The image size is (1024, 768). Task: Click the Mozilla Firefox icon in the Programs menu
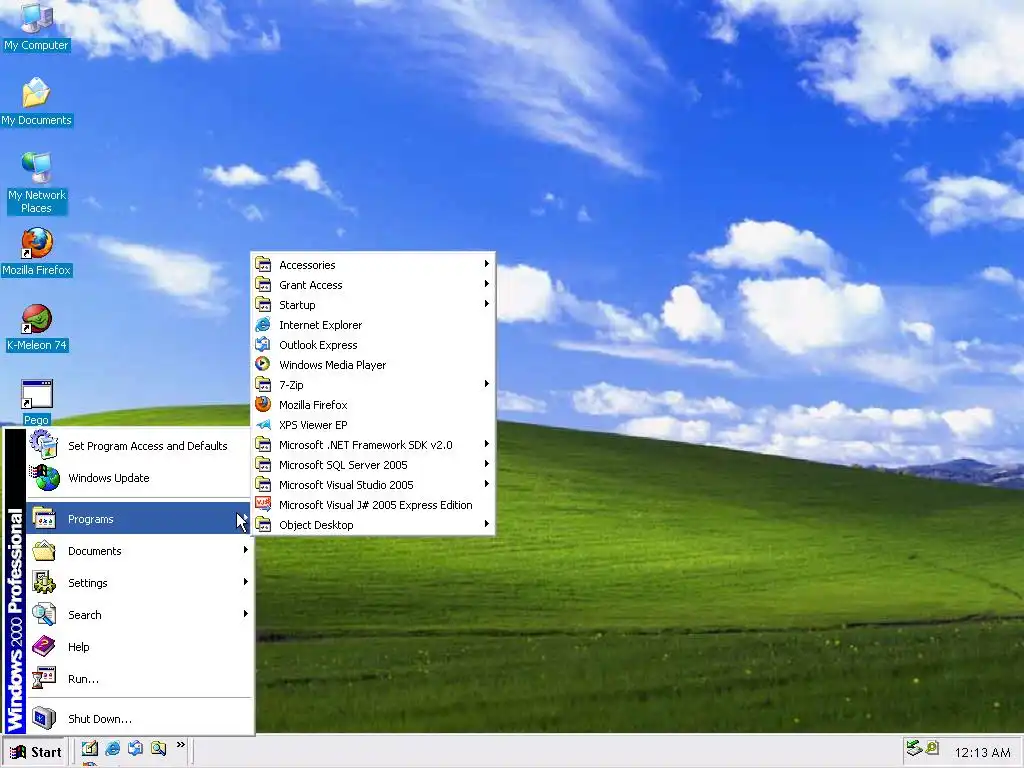pos(263,405)
